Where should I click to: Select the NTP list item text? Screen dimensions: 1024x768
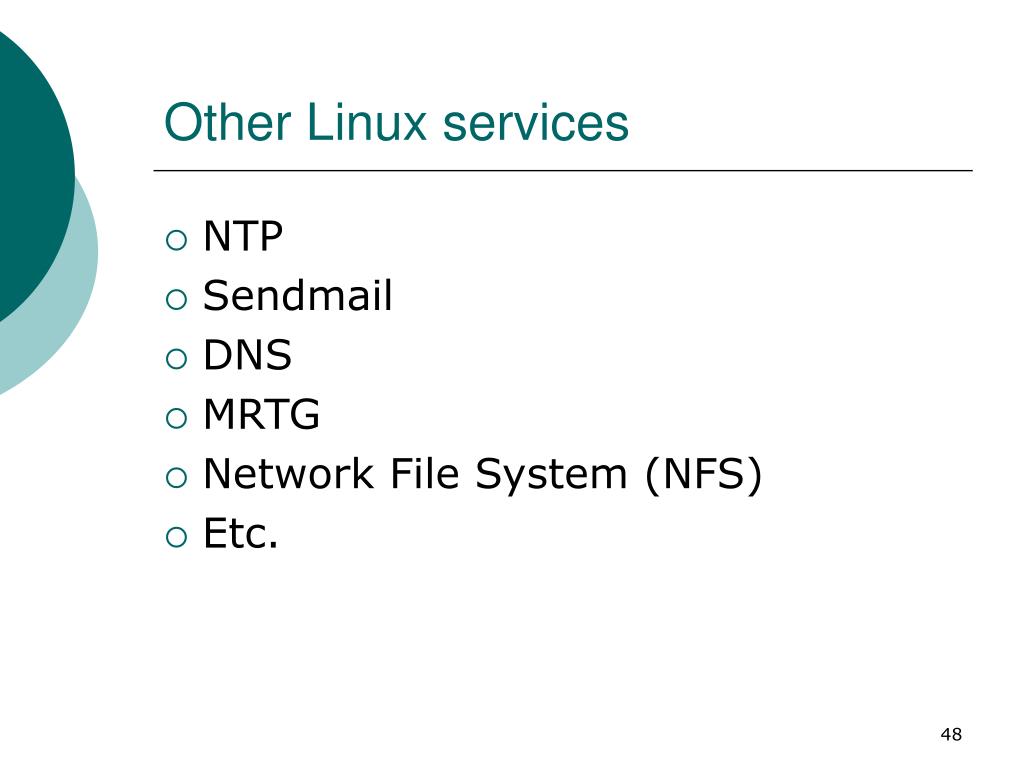pos(243,236)
